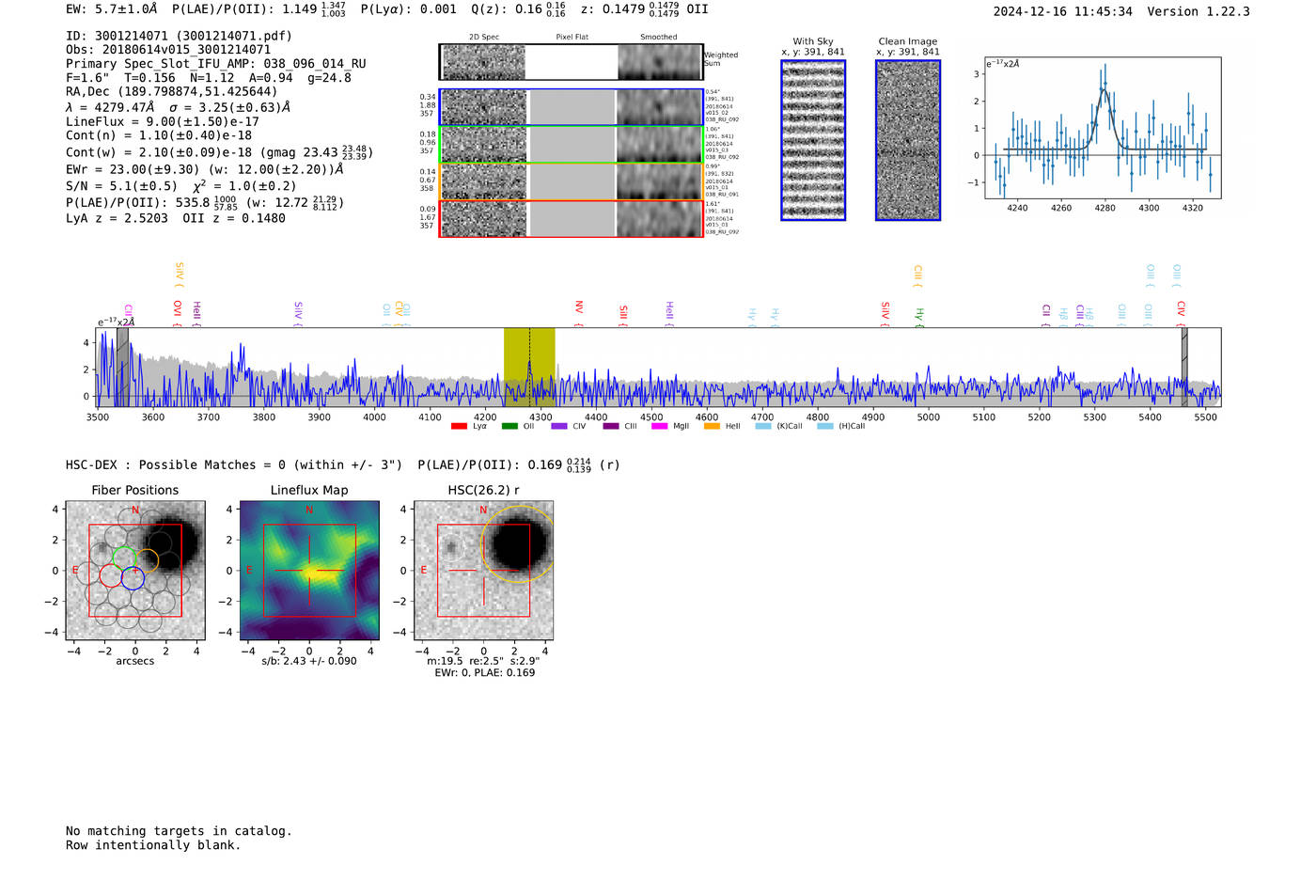This screenshot has height=896, width=1316.
Task: Click the HSC-DEX Possible Matches line
Action: click(x=343, y=464)
